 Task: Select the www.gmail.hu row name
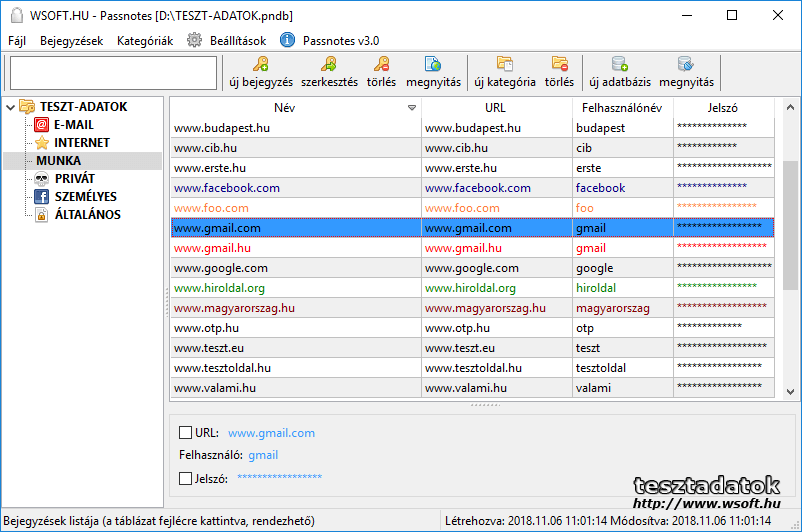click(x=212, y=248)
